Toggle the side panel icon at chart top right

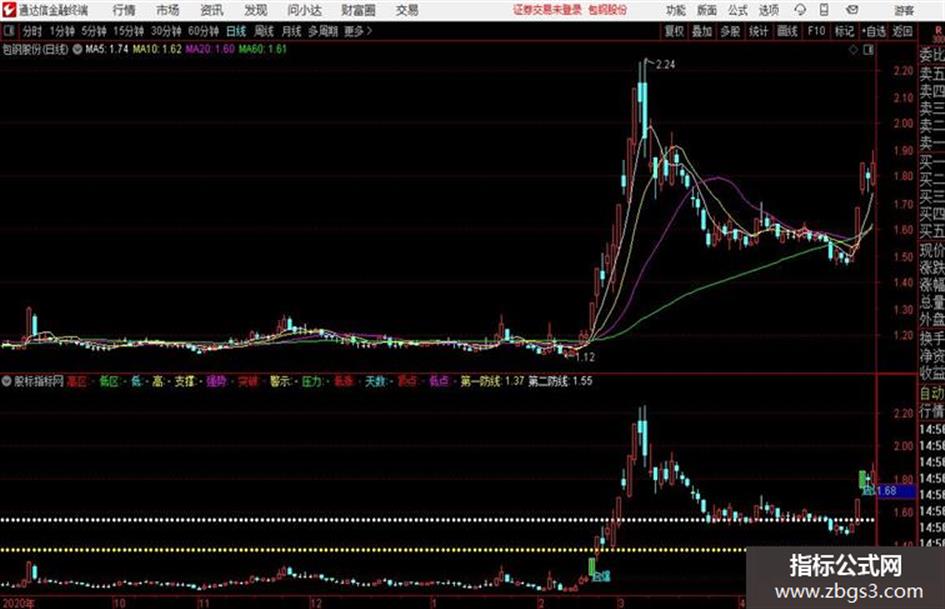pyautogui.click(x=868, y=50)
